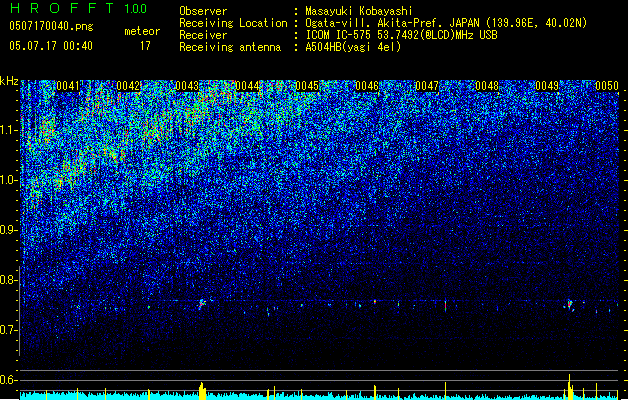
Task: Click the meteor label
Action: click(142, 31)
